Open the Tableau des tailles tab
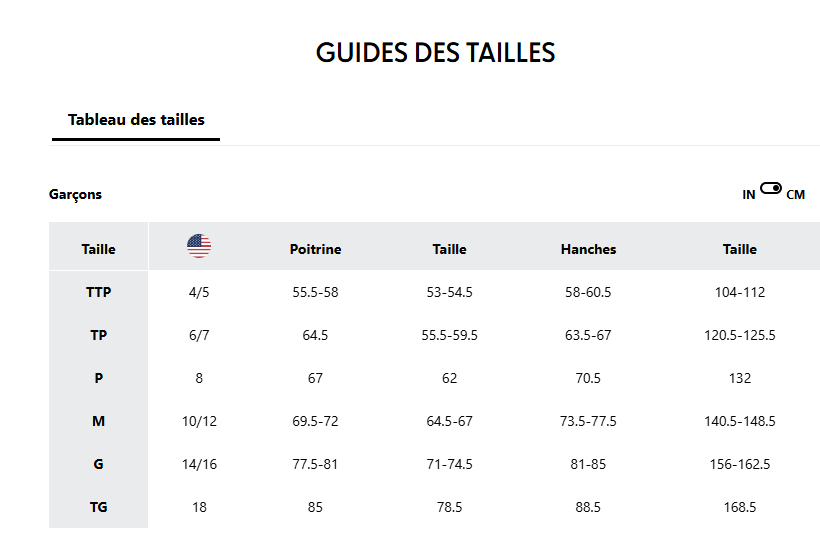 tap(136, 120)
